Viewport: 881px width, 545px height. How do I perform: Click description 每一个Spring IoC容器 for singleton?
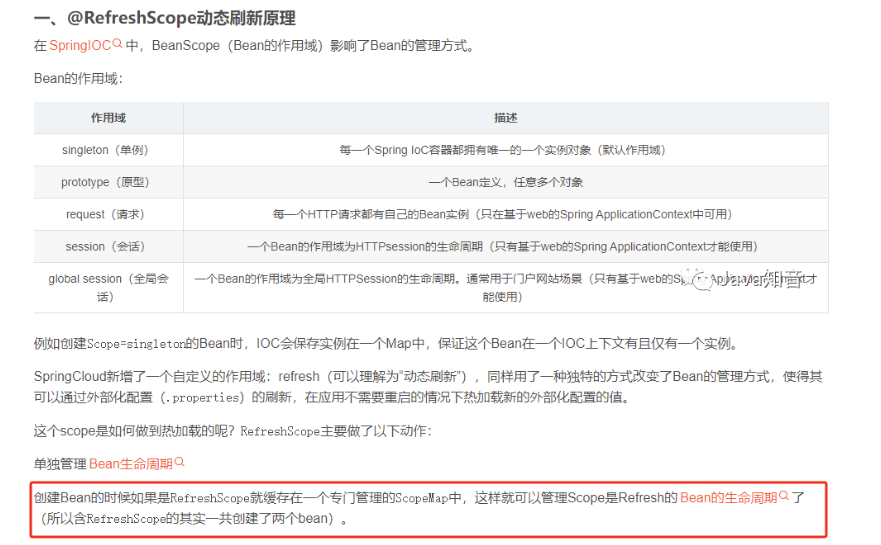pyautogui.click(x=506, y=150)
